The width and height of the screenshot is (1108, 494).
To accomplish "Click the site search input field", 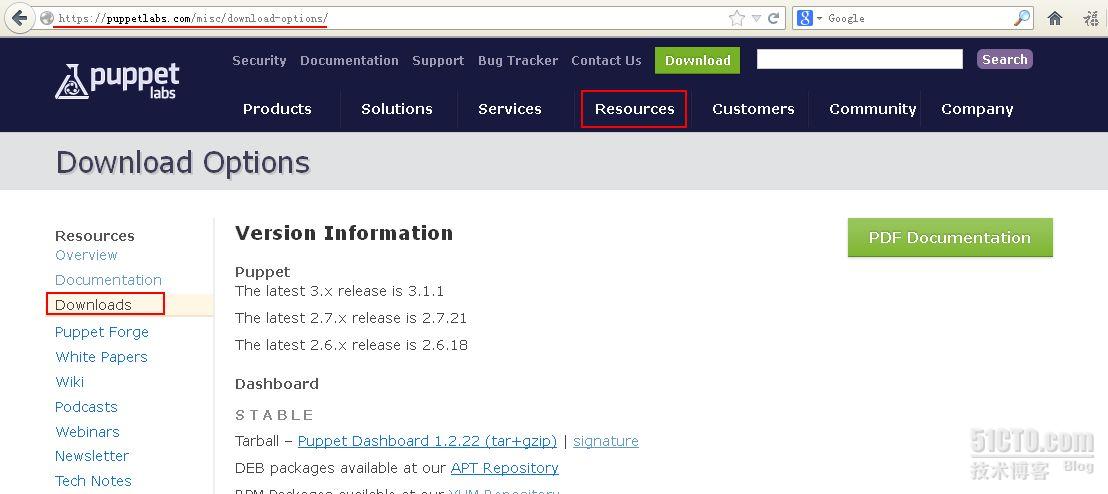I will tap(859, 59).
